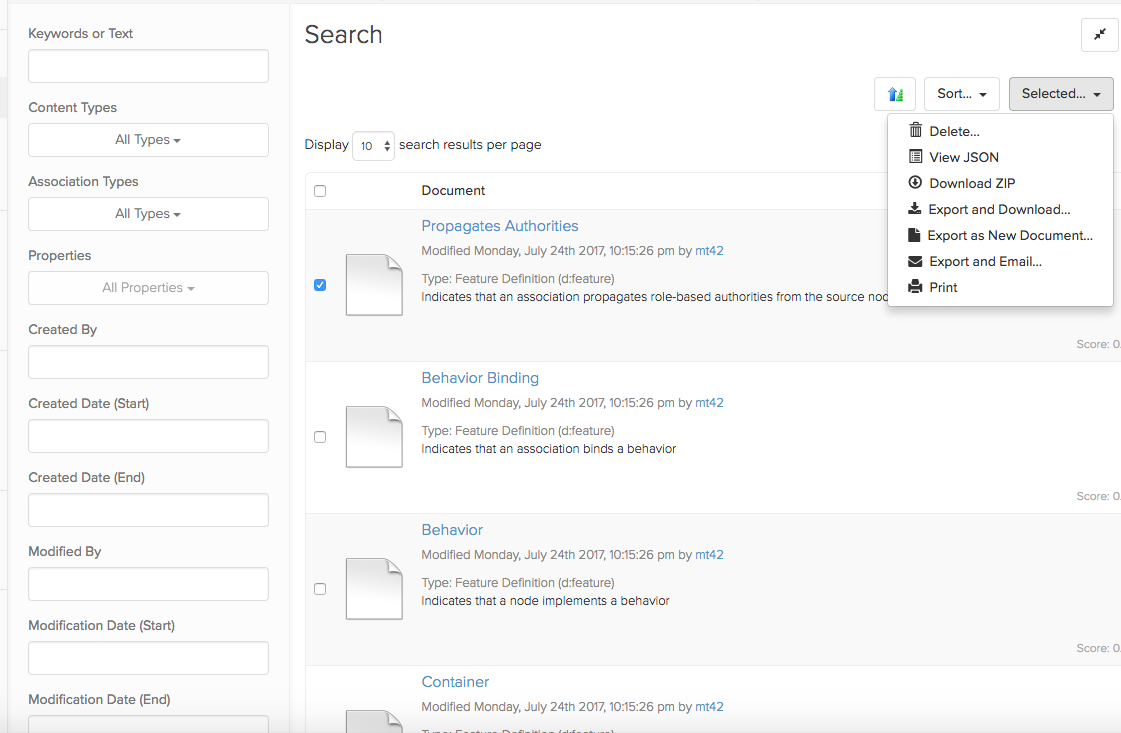Click the Behavior Binding document file icon
1121x733 pixels.
pyautogui.click(x=374, y=437)
